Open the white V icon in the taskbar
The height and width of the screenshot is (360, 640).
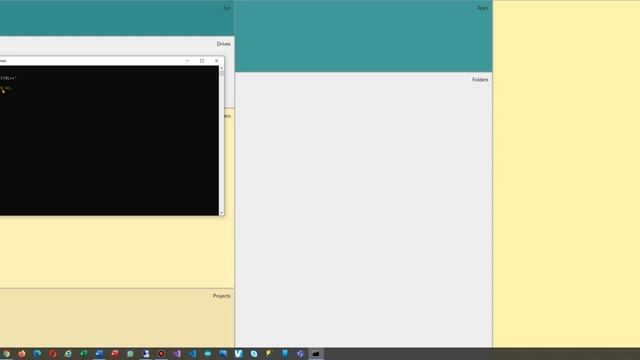(238, 354)
